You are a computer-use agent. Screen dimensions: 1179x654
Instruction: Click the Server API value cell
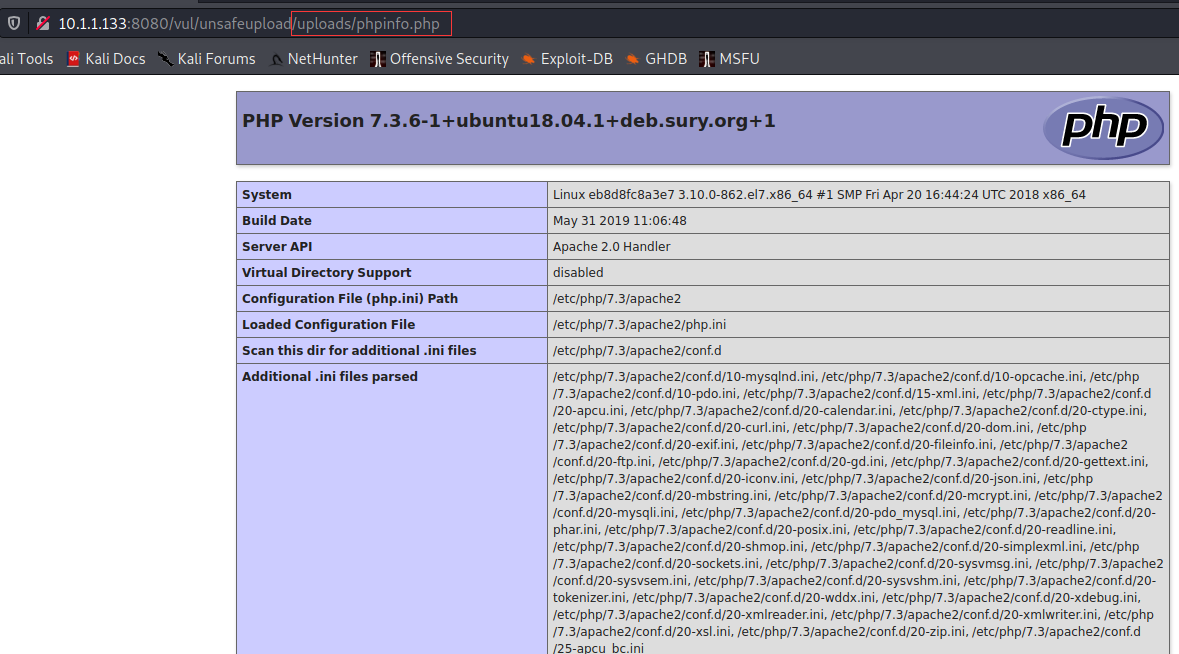coord(858,247)
